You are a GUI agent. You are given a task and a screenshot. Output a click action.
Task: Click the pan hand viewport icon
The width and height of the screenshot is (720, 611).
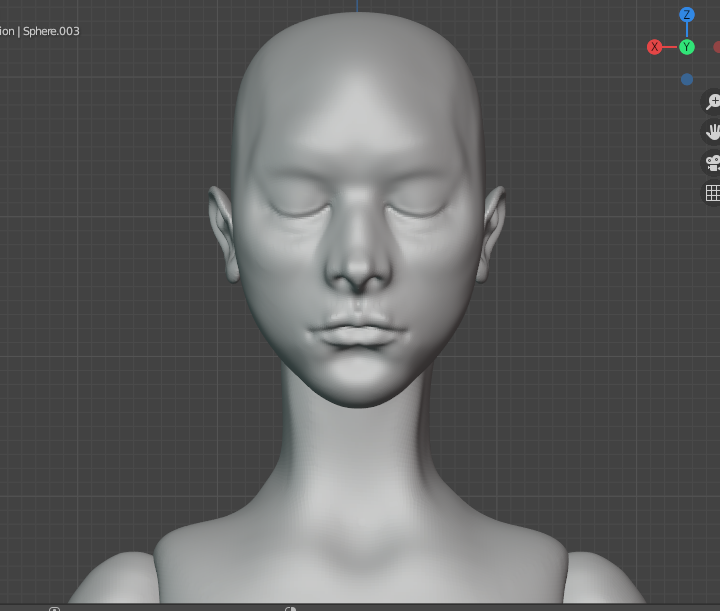tap(713, 132)
